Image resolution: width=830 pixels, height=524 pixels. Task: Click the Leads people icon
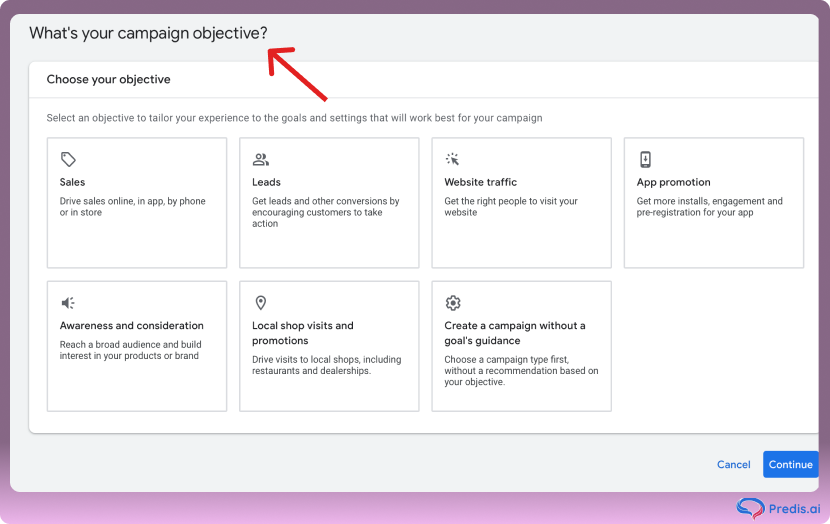(260, 159)
